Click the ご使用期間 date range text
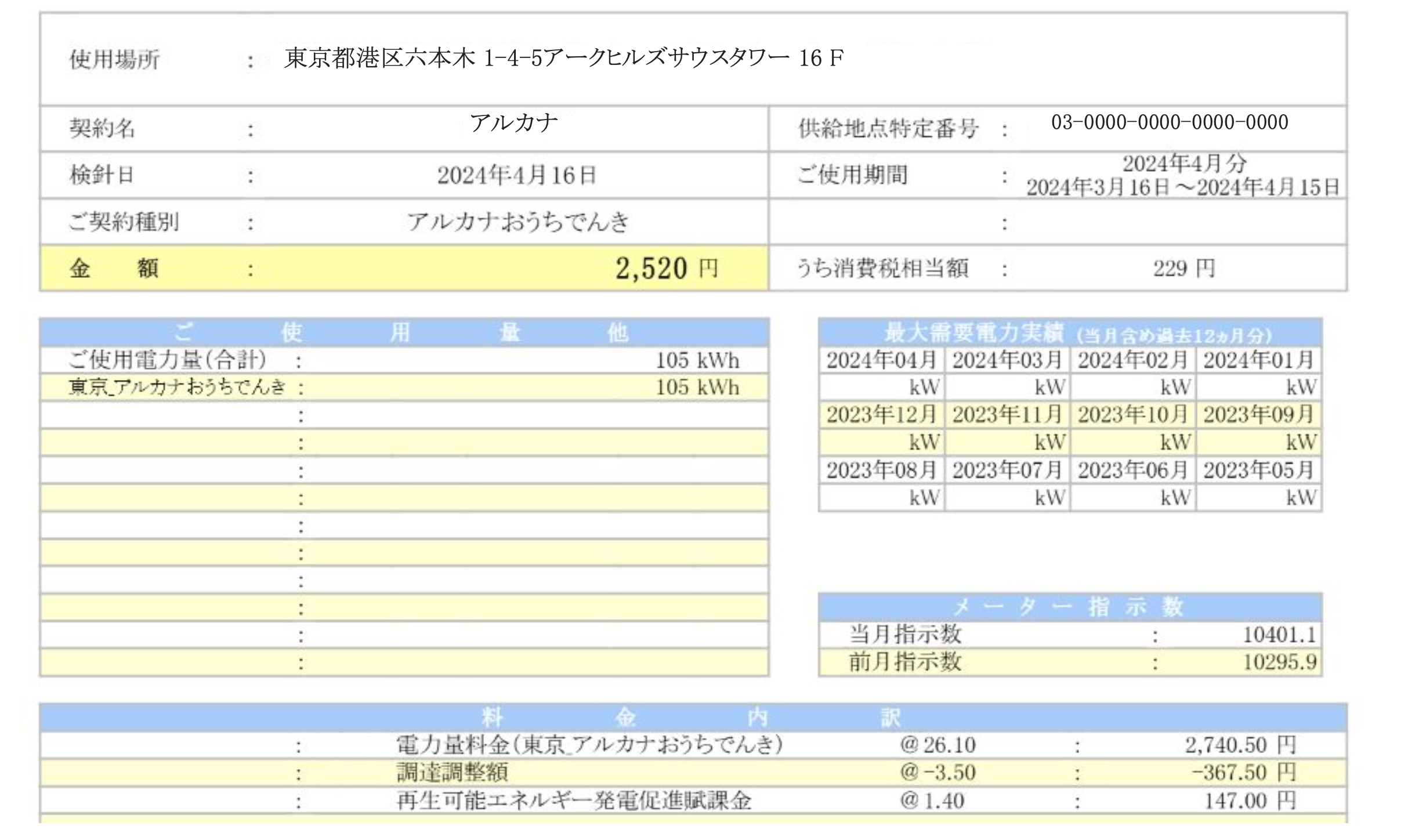Viewport: 1426px width, 840px height. tap(1182, 187)
